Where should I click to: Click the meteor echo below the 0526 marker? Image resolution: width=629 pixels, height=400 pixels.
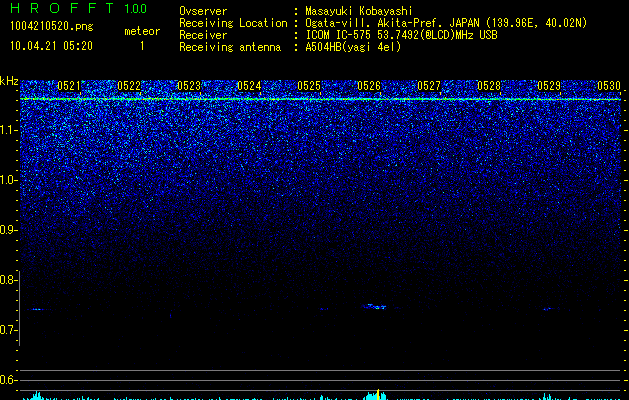click(375, 307)
